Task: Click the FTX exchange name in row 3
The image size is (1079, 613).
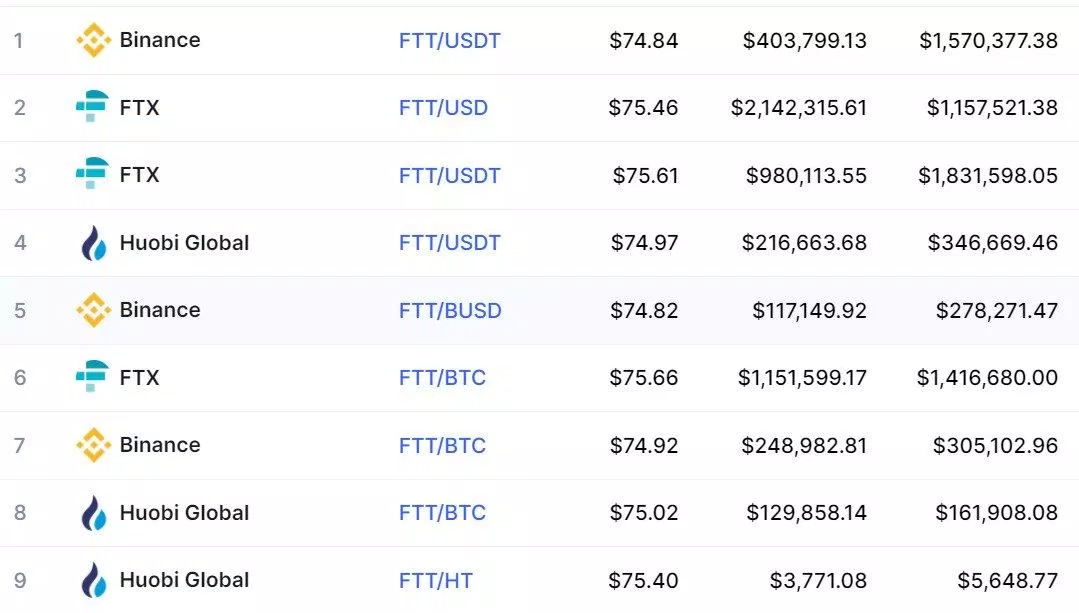Action: tap(139, 175)
